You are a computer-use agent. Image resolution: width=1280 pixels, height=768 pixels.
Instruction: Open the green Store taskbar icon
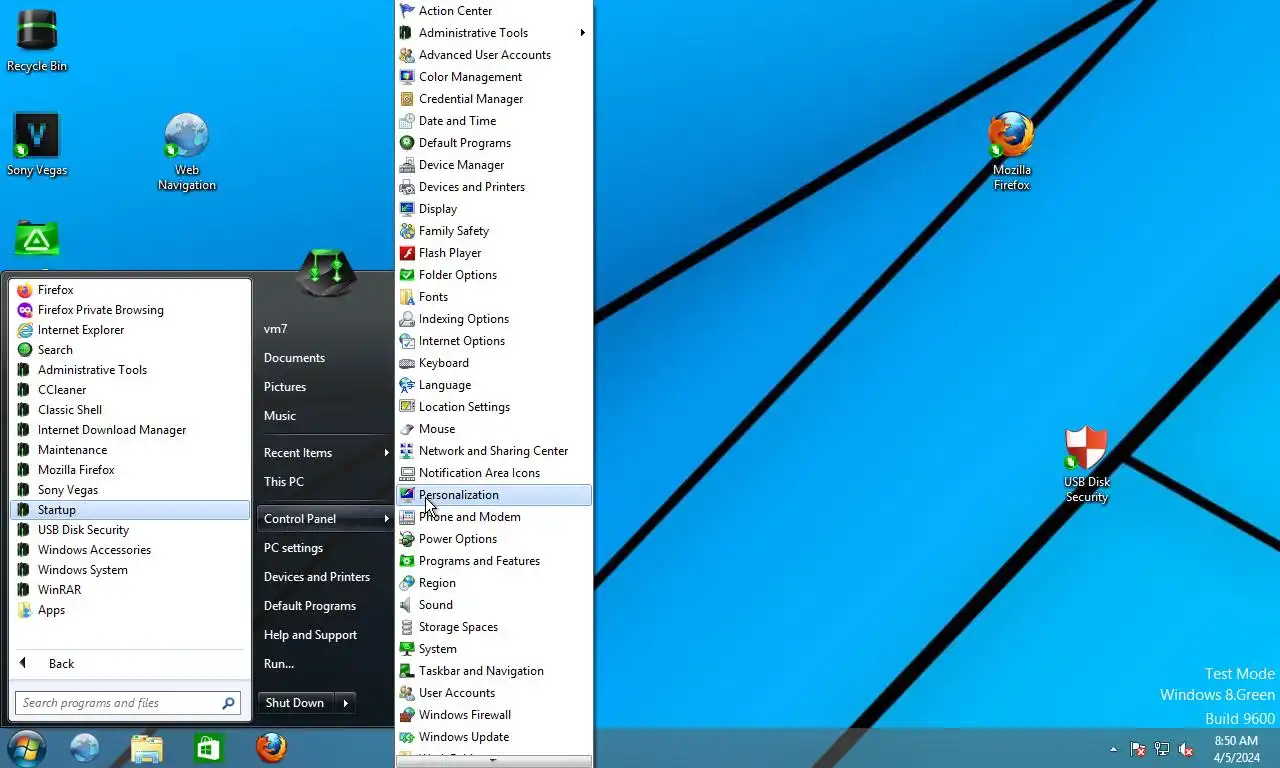(x=209, y=748)
